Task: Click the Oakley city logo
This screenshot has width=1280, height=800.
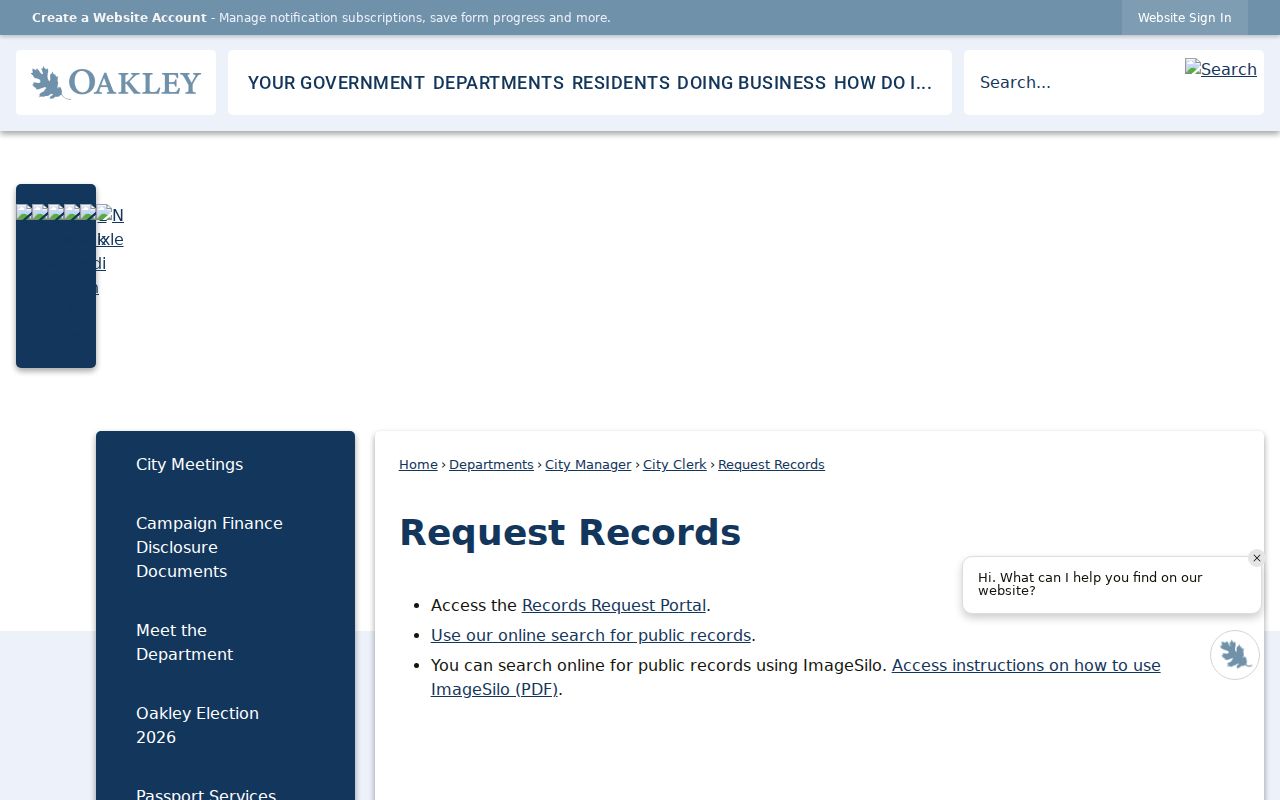Action: [x=116, y=82]
